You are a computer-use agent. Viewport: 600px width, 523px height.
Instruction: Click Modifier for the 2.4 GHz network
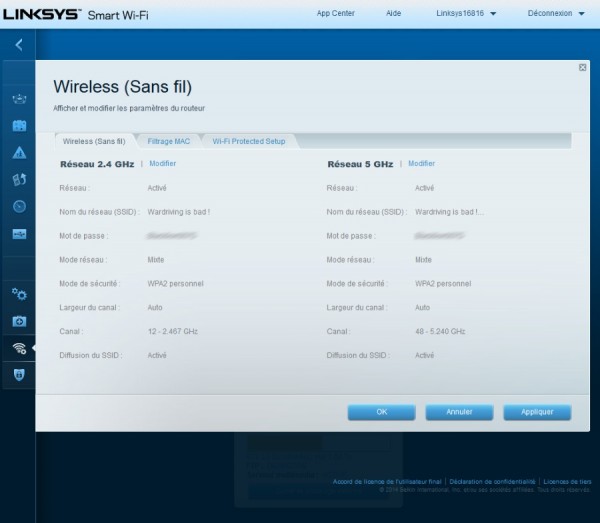(x=162, y=163)
